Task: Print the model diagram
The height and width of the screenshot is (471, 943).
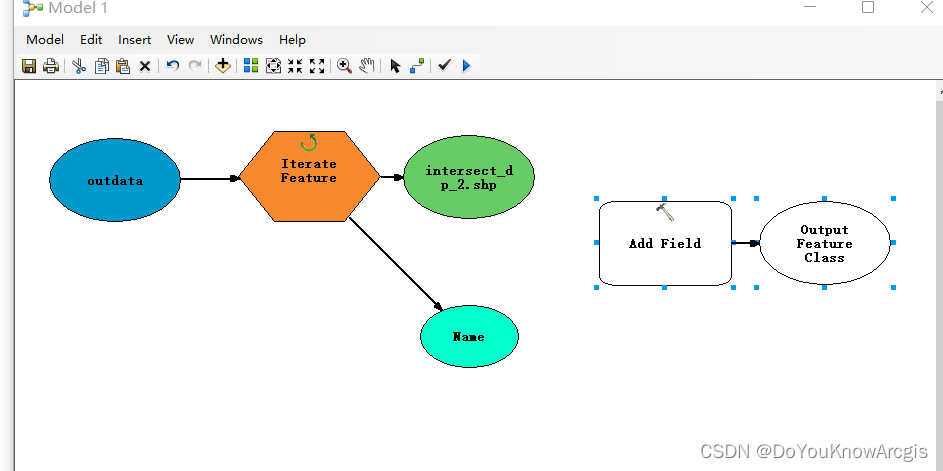Action: click(x=51, y=66)
